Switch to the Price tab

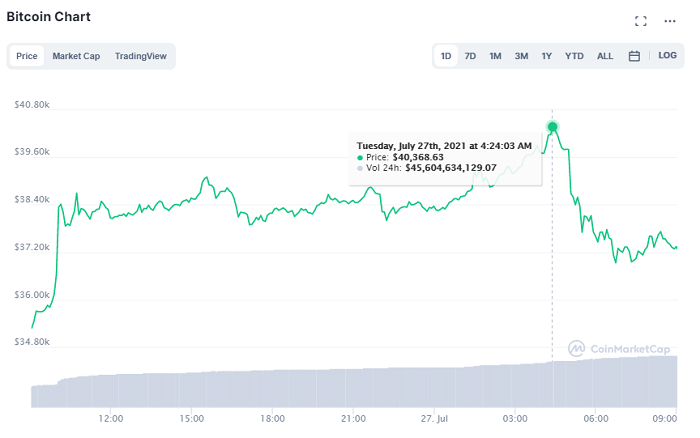pyautogui.click(x=27, y=56)
